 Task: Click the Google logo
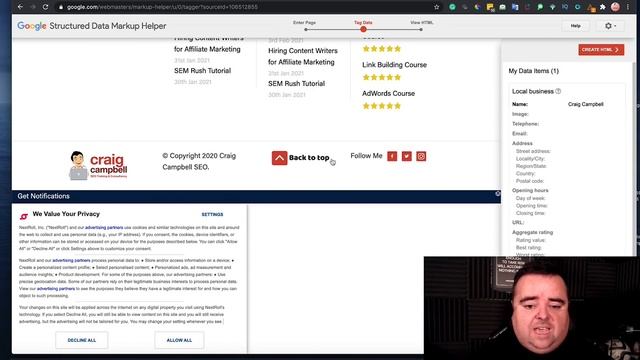[31, 26]
